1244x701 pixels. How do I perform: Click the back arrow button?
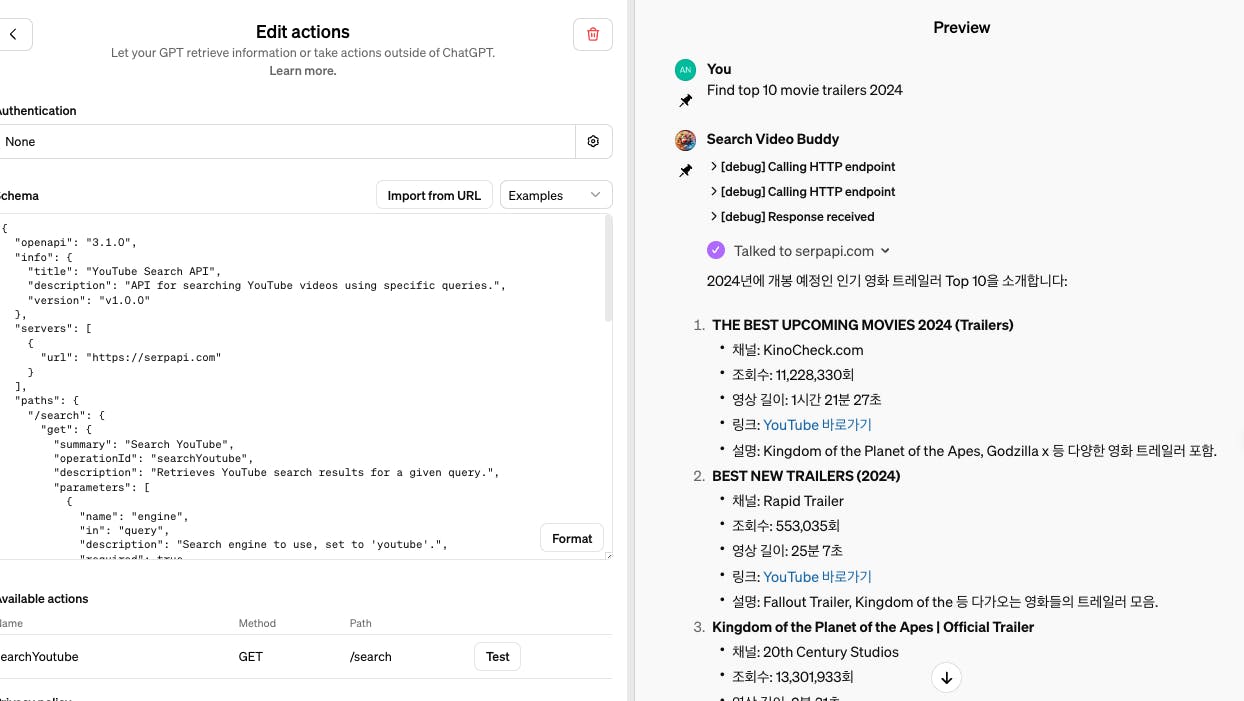point(14,34)
